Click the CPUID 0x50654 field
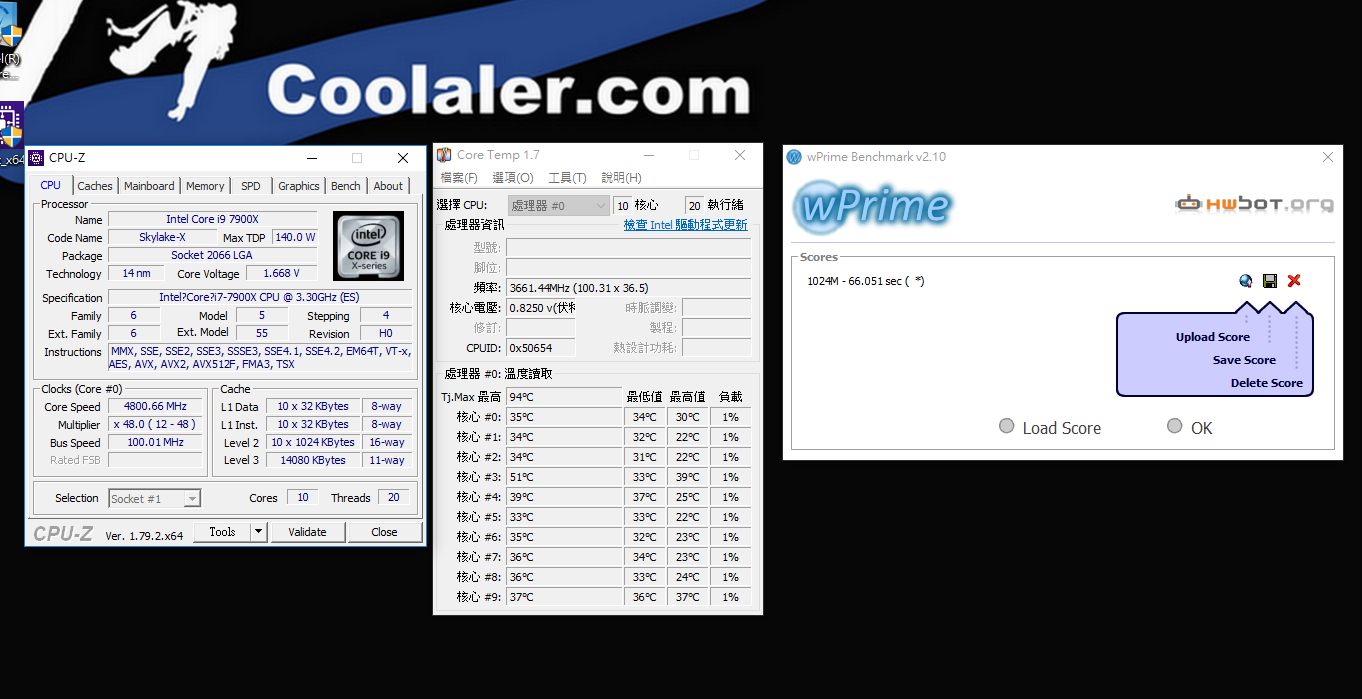Viewport: 1362px width, 699px height. pyautogui.click(x=541, y=348)
